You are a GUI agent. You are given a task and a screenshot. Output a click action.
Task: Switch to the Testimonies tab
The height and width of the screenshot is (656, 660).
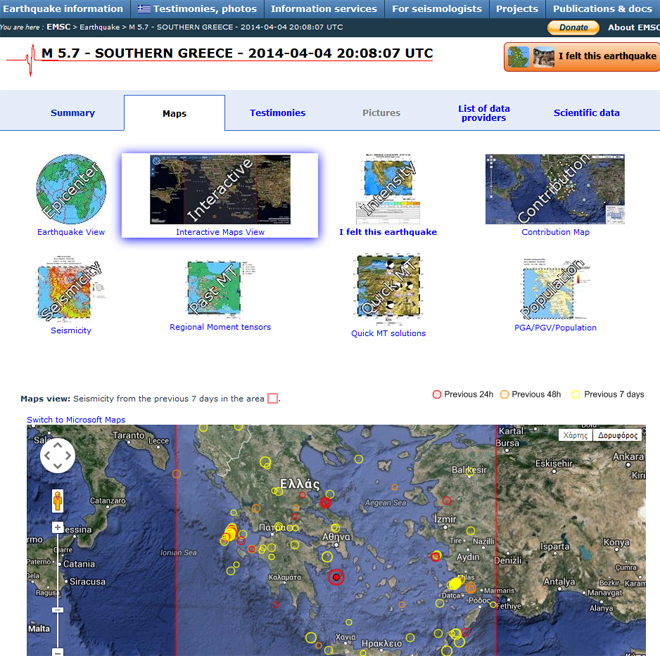(277, 113)
